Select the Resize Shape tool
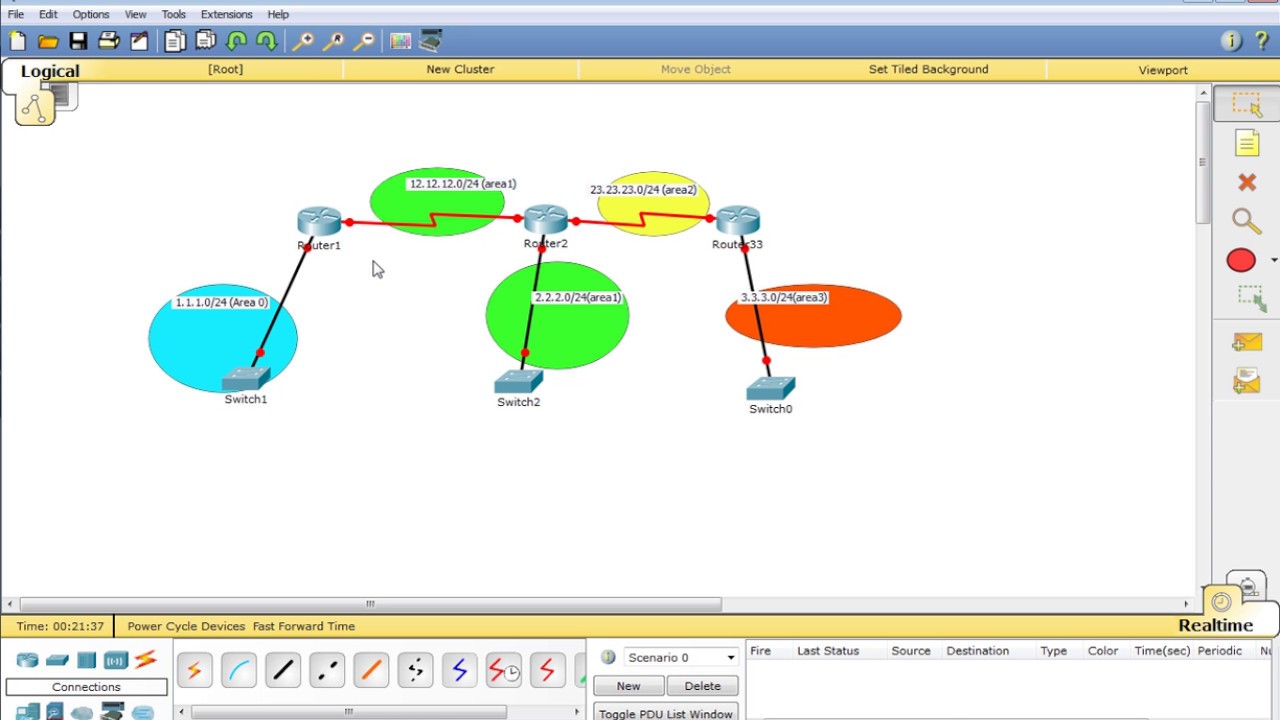 tap(1250, 298)
